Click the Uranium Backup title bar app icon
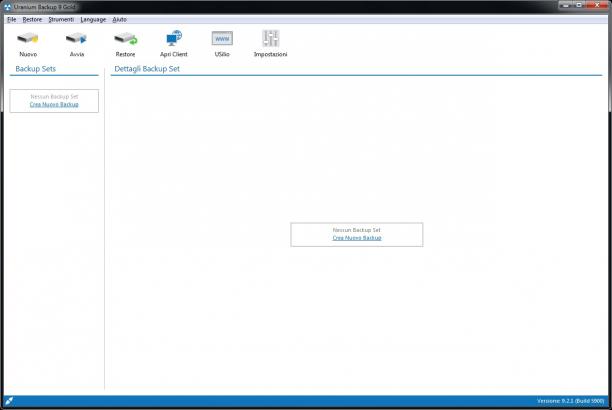The width and height of the screenshot is (612, 410). [7, 7]
